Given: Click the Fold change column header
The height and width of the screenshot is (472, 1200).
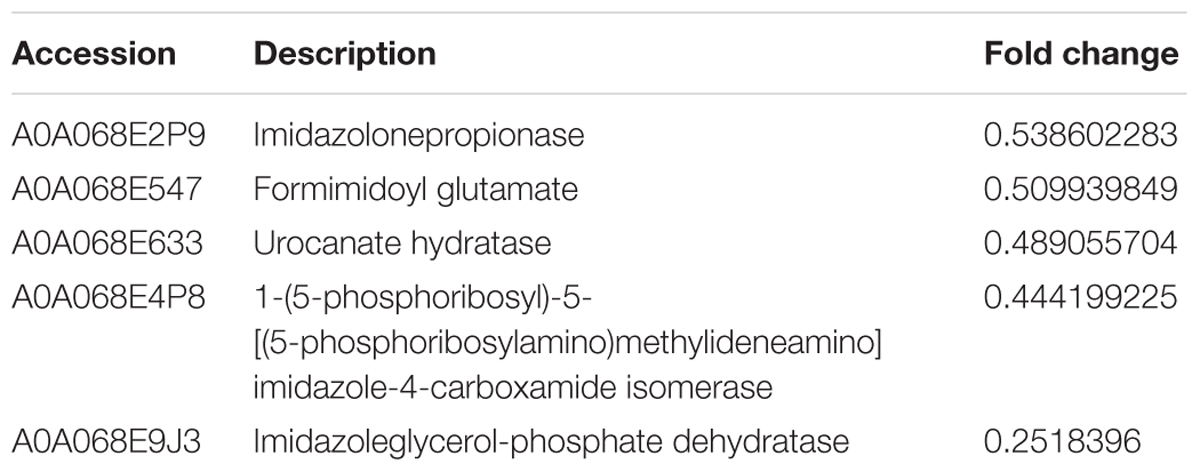Looking at the screenshot, I should (x=1082, y=54).
